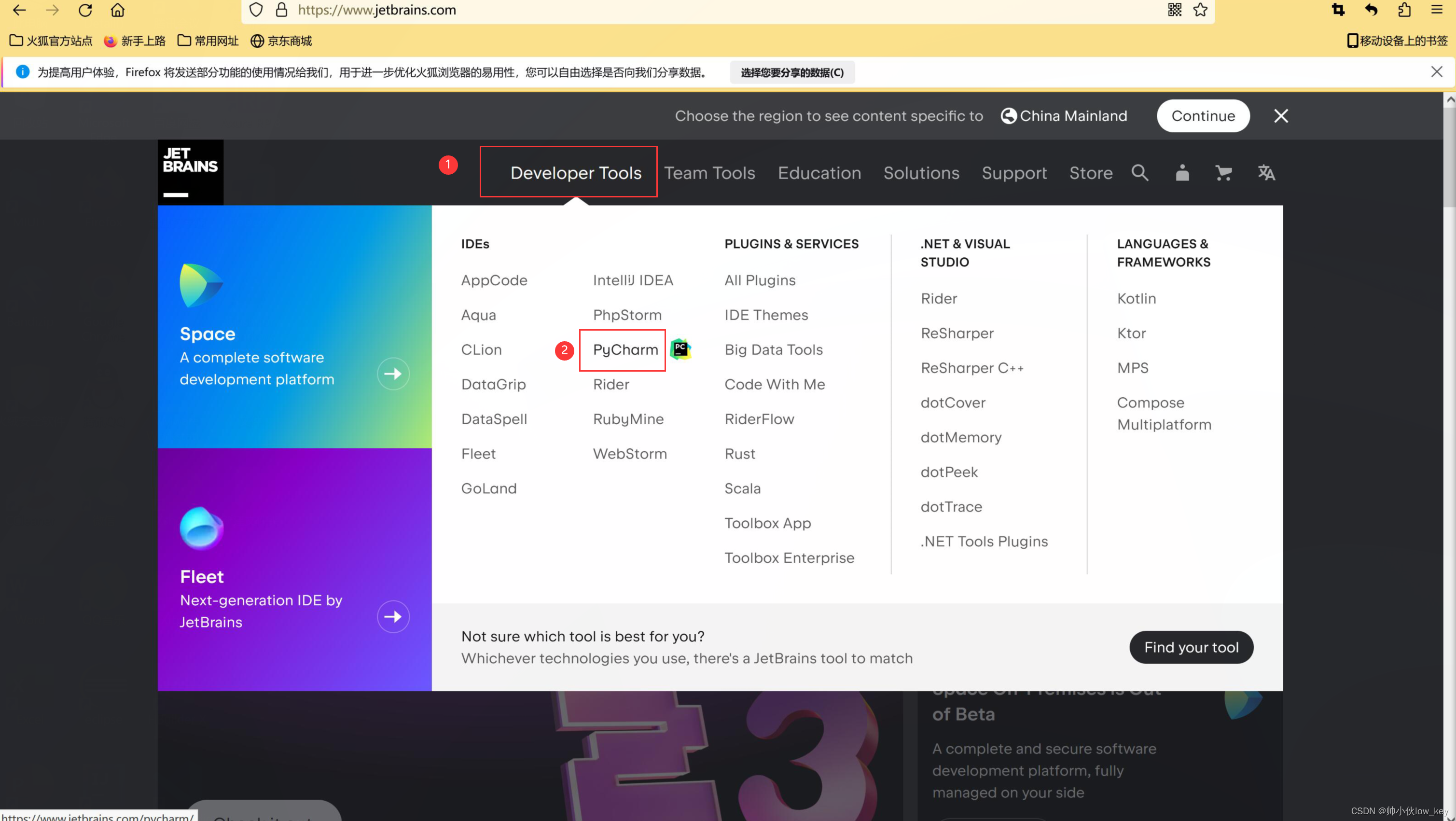1456x821 pixels.
Task: Click the search magnifier icon
Action: pos(1141,172)
